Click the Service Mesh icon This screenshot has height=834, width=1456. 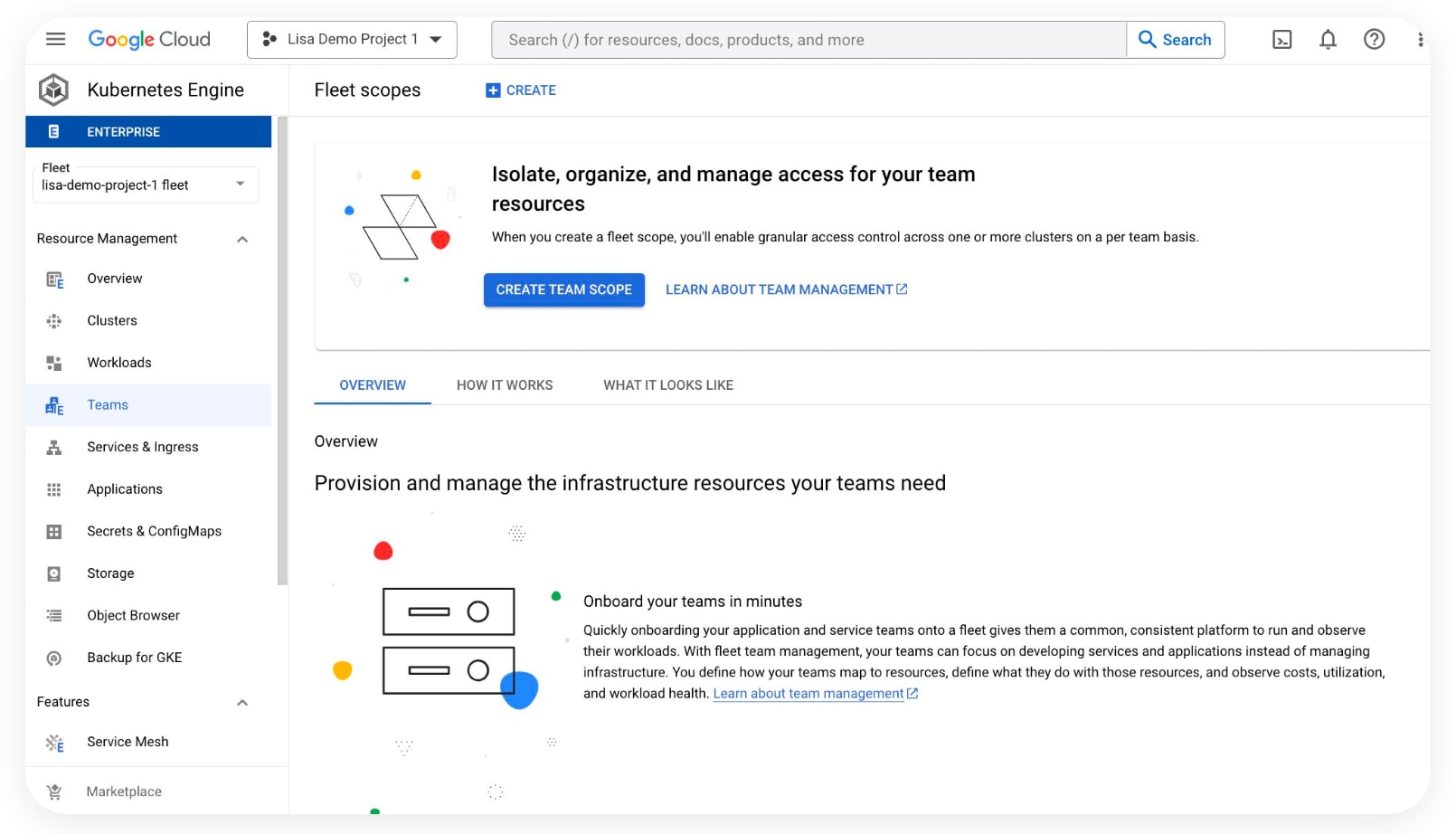coord(54,743)
